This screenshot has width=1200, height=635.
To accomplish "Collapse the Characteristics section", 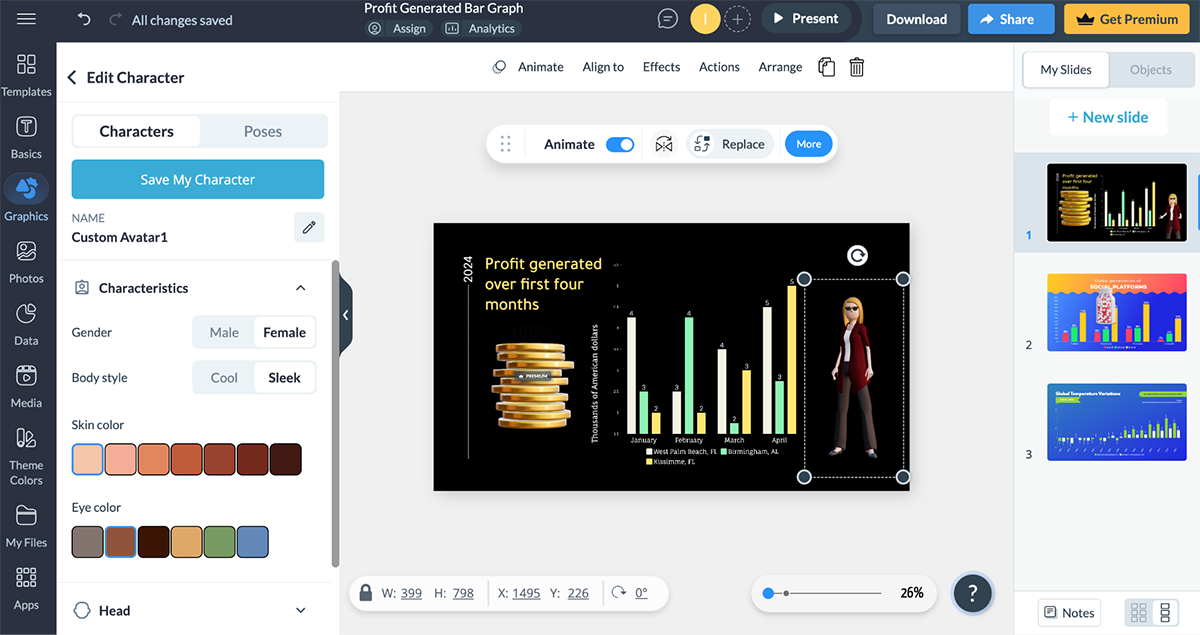I will click(x=300, y=287).
